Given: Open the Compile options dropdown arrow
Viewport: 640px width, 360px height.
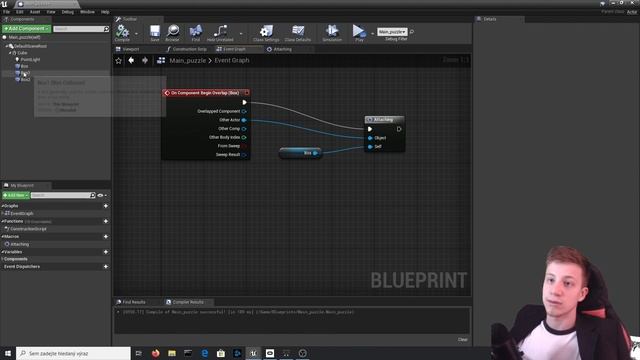Looking at the screenshot, I should point(136,34).
